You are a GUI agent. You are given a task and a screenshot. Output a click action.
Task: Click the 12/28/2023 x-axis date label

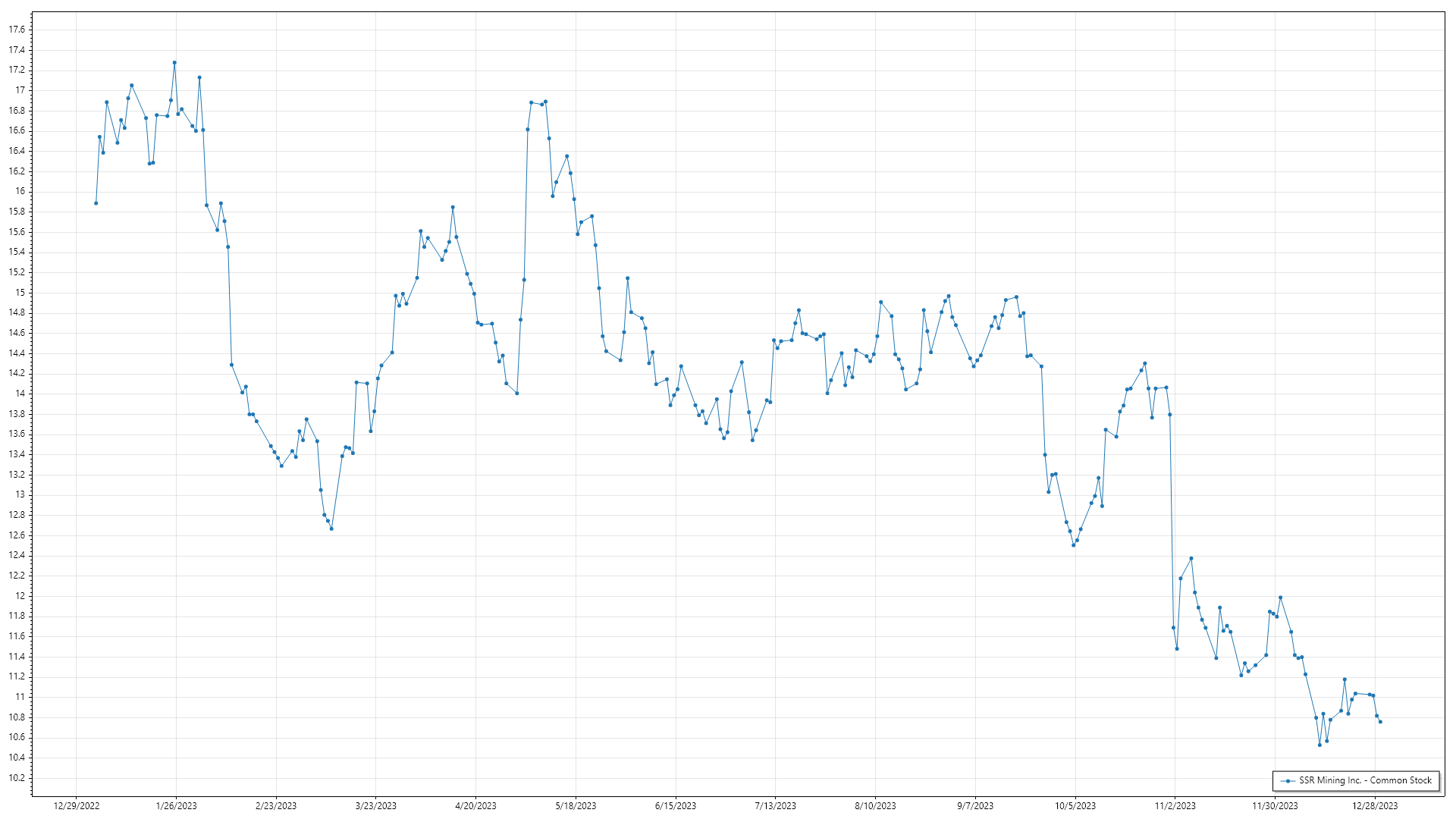tap(1375, 806)
